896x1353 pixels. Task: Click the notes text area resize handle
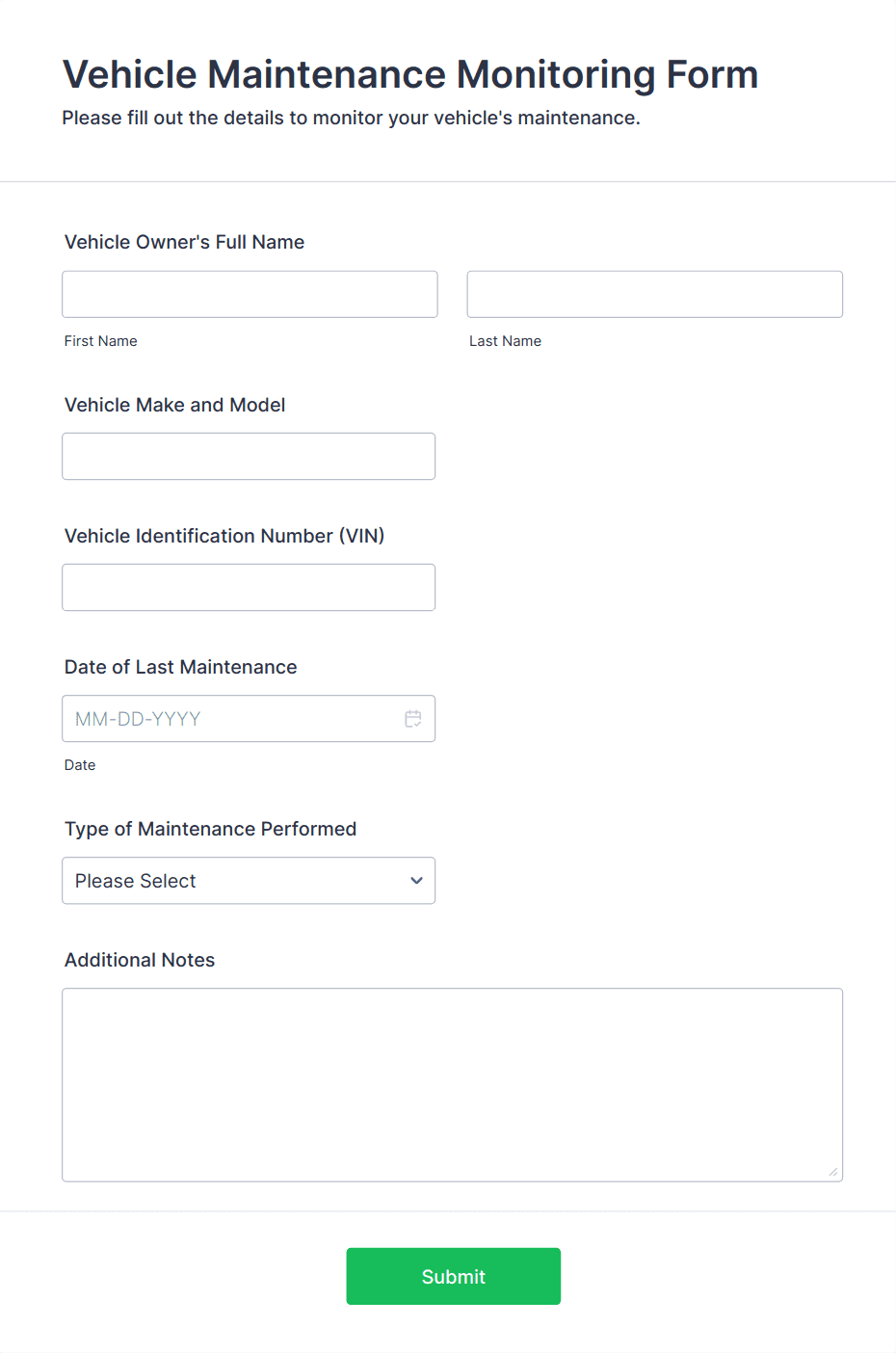tap(832, 1172)
